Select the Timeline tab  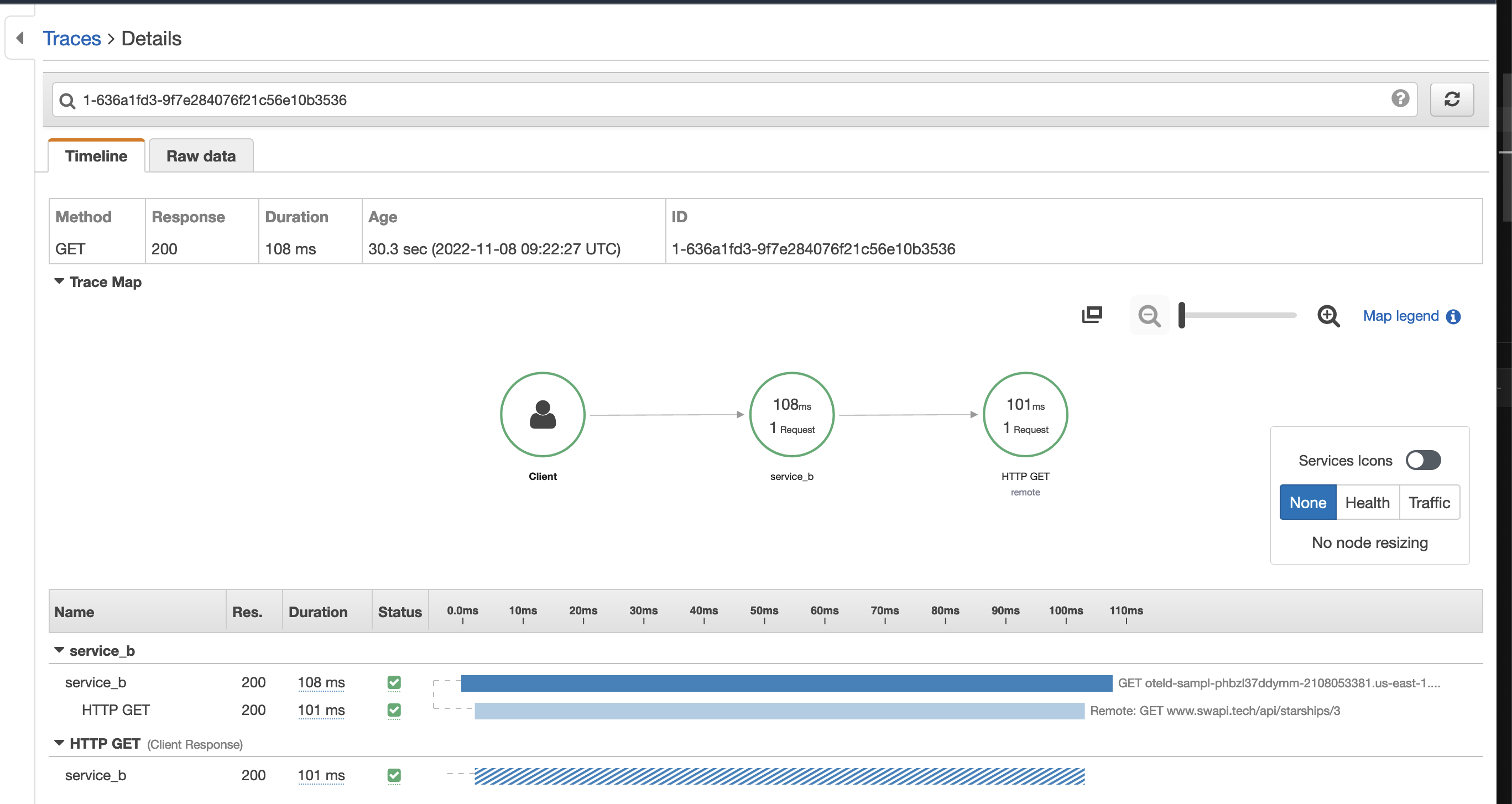(x=96, y=156)
